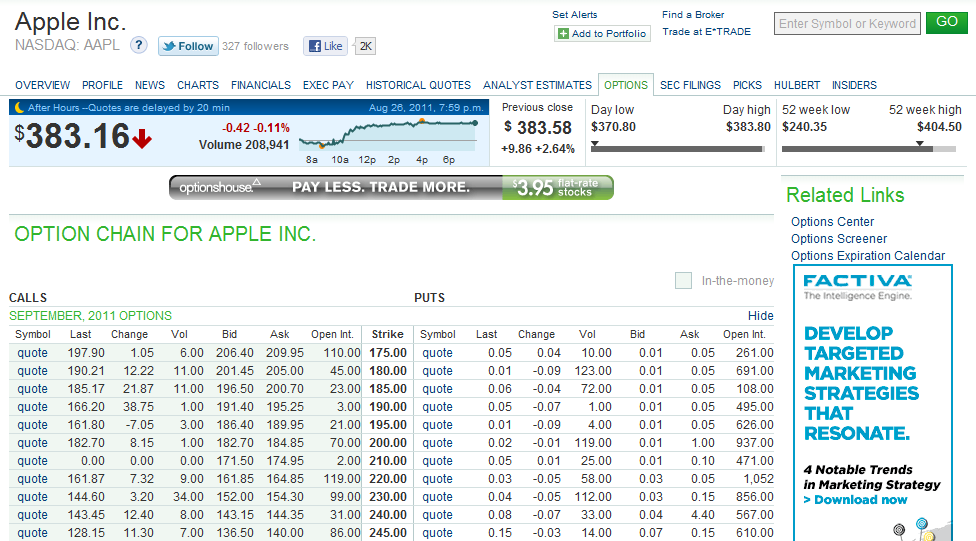
Task: Click Trade at E*TRADE link
Action: [x=706, y=32]
